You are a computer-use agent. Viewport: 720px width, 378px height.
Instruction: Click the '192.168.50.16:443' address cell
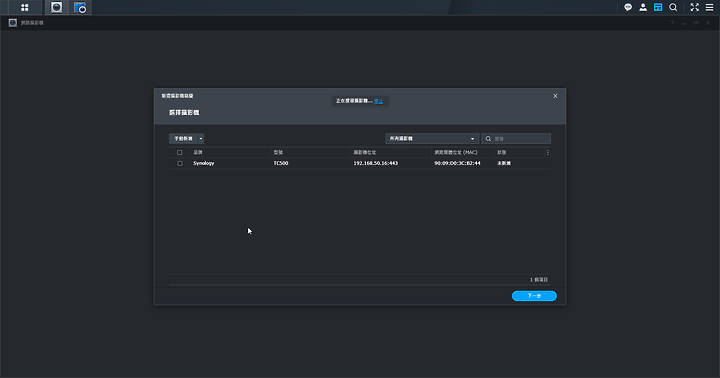tap(375, 164)
